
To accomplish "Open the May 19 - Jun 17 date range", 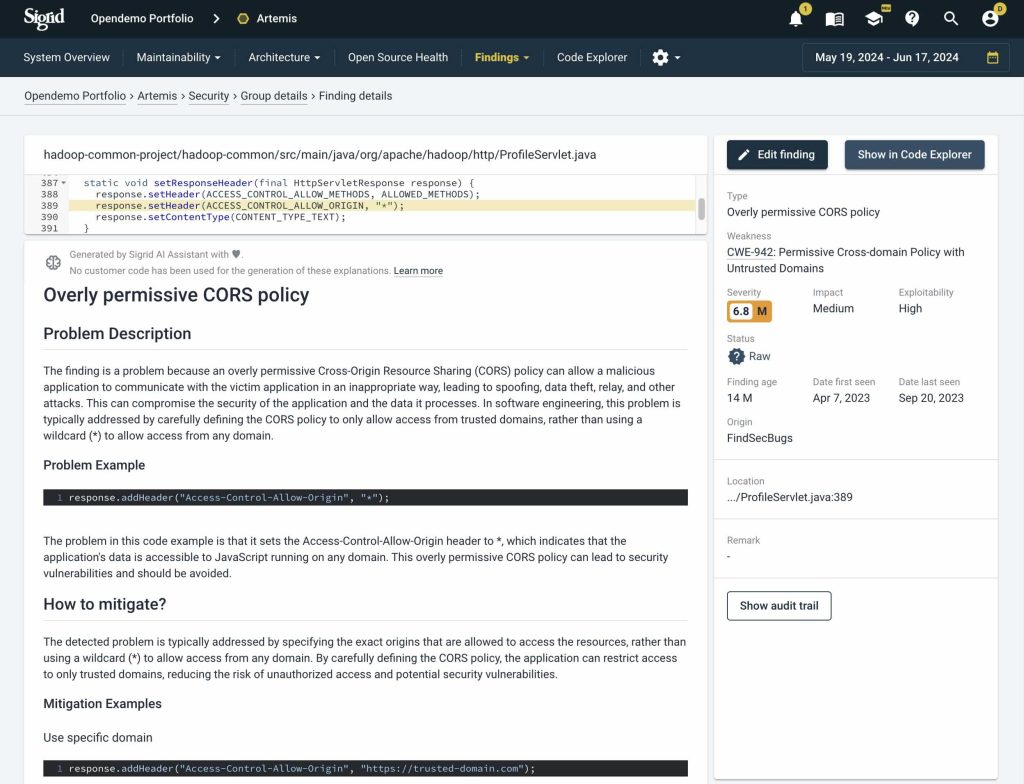I will pyautogui.click(x=906, y=57).
